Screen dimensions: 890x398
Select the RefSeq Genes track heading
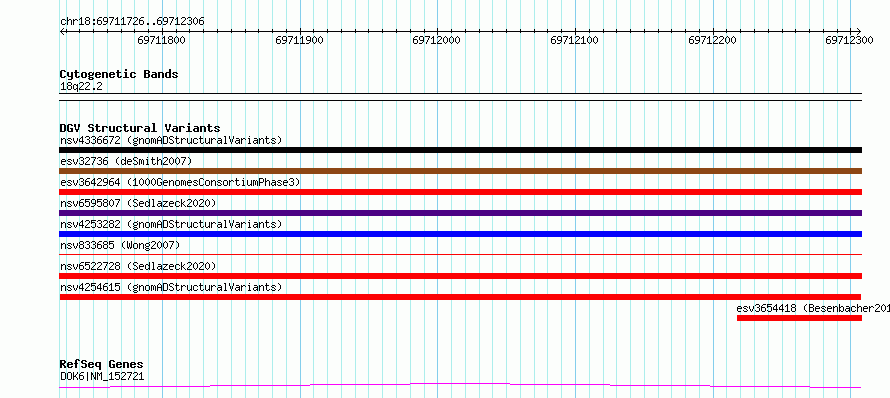click(102, 365)
